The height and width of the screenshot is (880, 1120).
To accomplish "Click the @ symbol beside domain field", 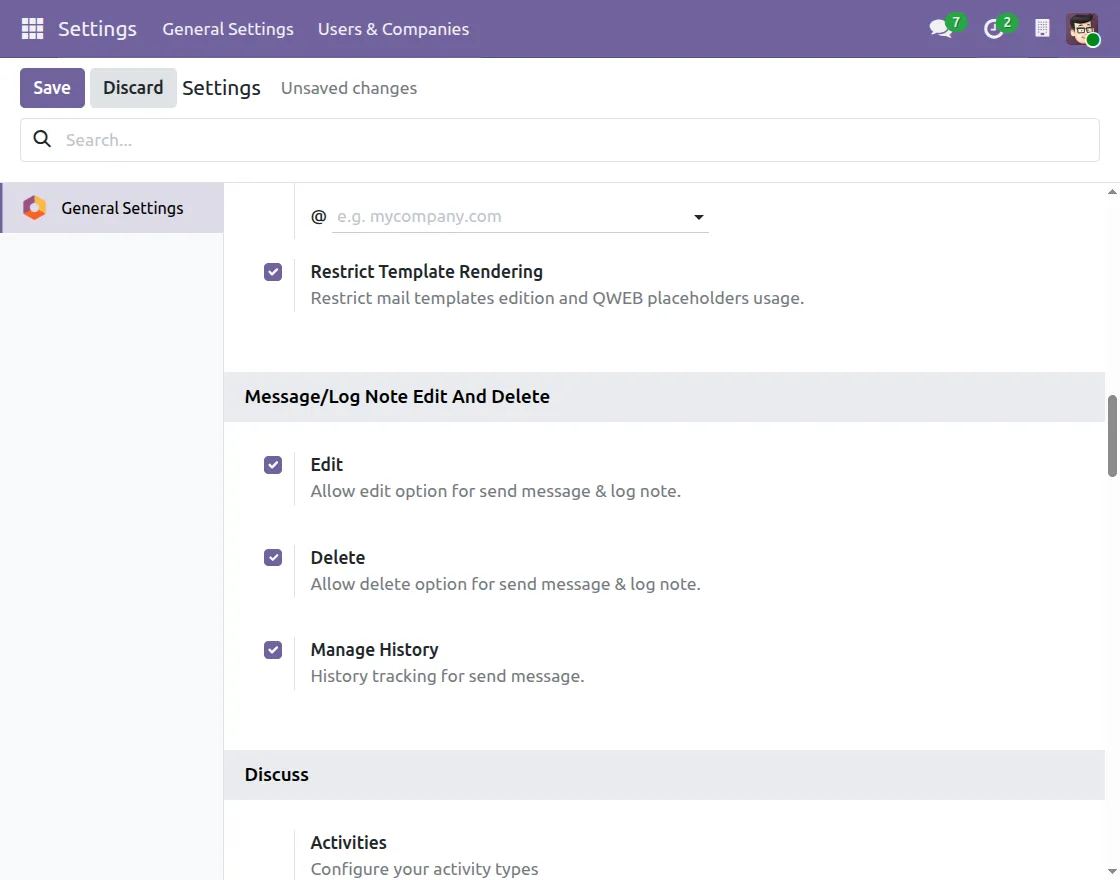I will pos(318,216).
